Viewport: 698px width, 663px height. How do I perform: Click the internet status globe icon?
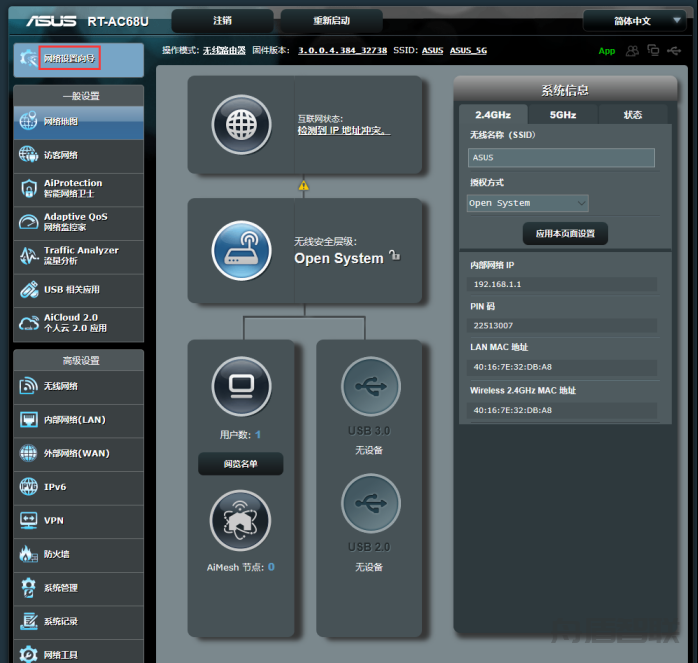(242, 125)
